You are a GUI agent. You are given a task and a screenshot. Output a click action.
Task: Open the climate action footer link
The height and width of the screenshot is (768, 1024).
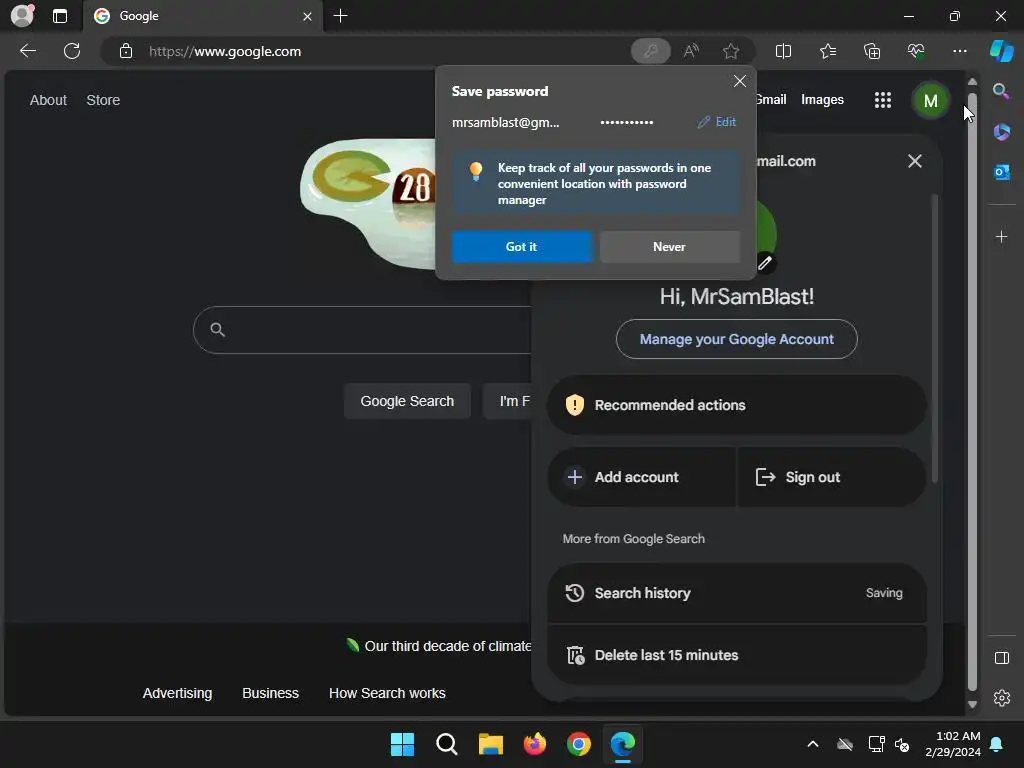pos(438,646)
